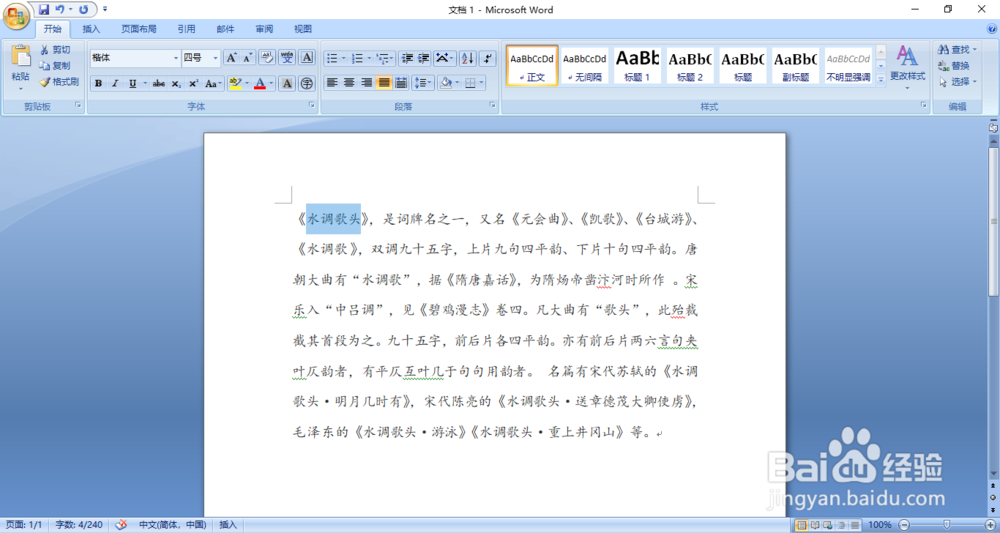Image resolution: width=1000 pixels, height=533 pixels.
Task: Align the text to the left
Action: pyautogui.click(x=332, y=82)
